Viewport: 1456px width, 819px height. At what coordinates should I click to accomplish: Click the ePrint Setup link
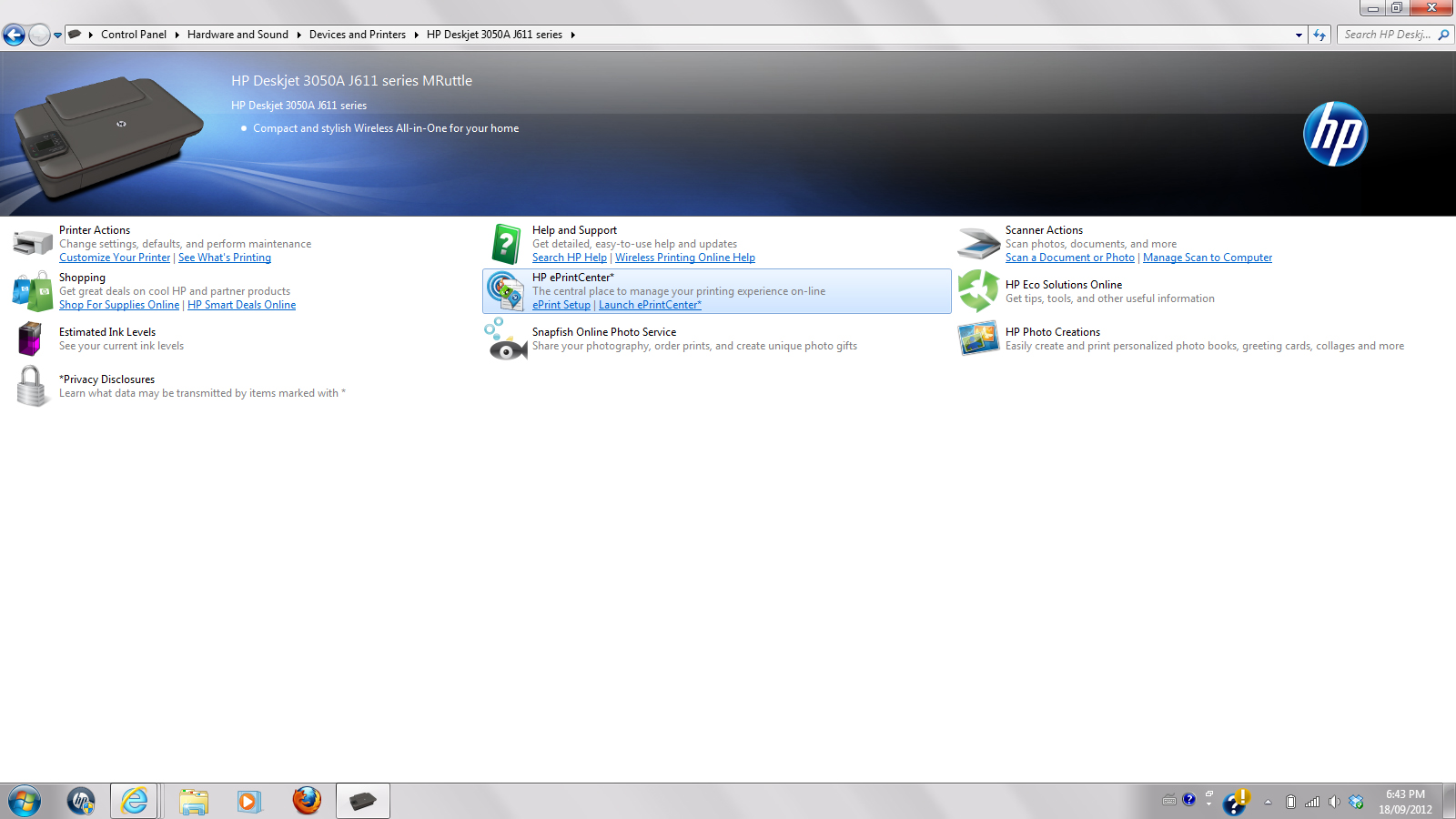point(561,305)
